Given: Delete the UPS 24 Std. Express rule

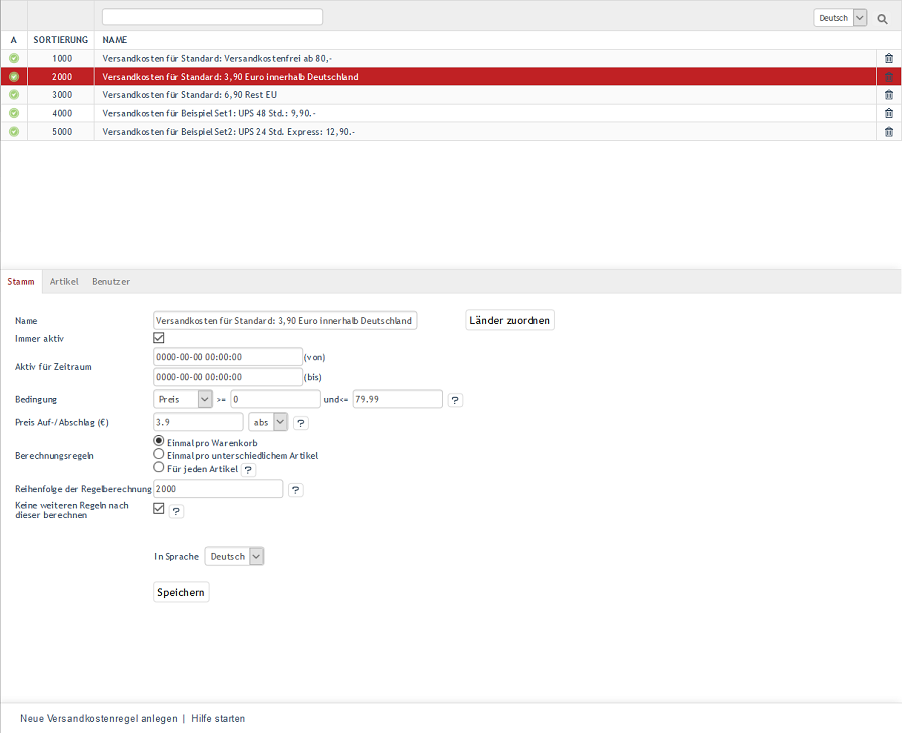Looking at the screenshot, I should (889, 131).
